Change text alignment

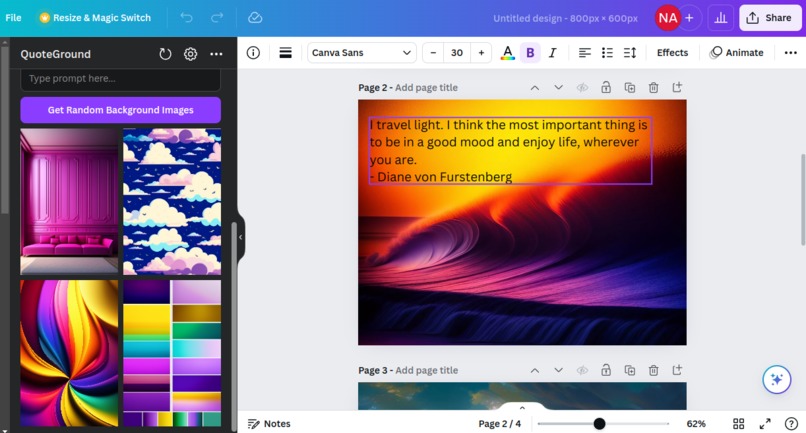[x=584, y=52]
